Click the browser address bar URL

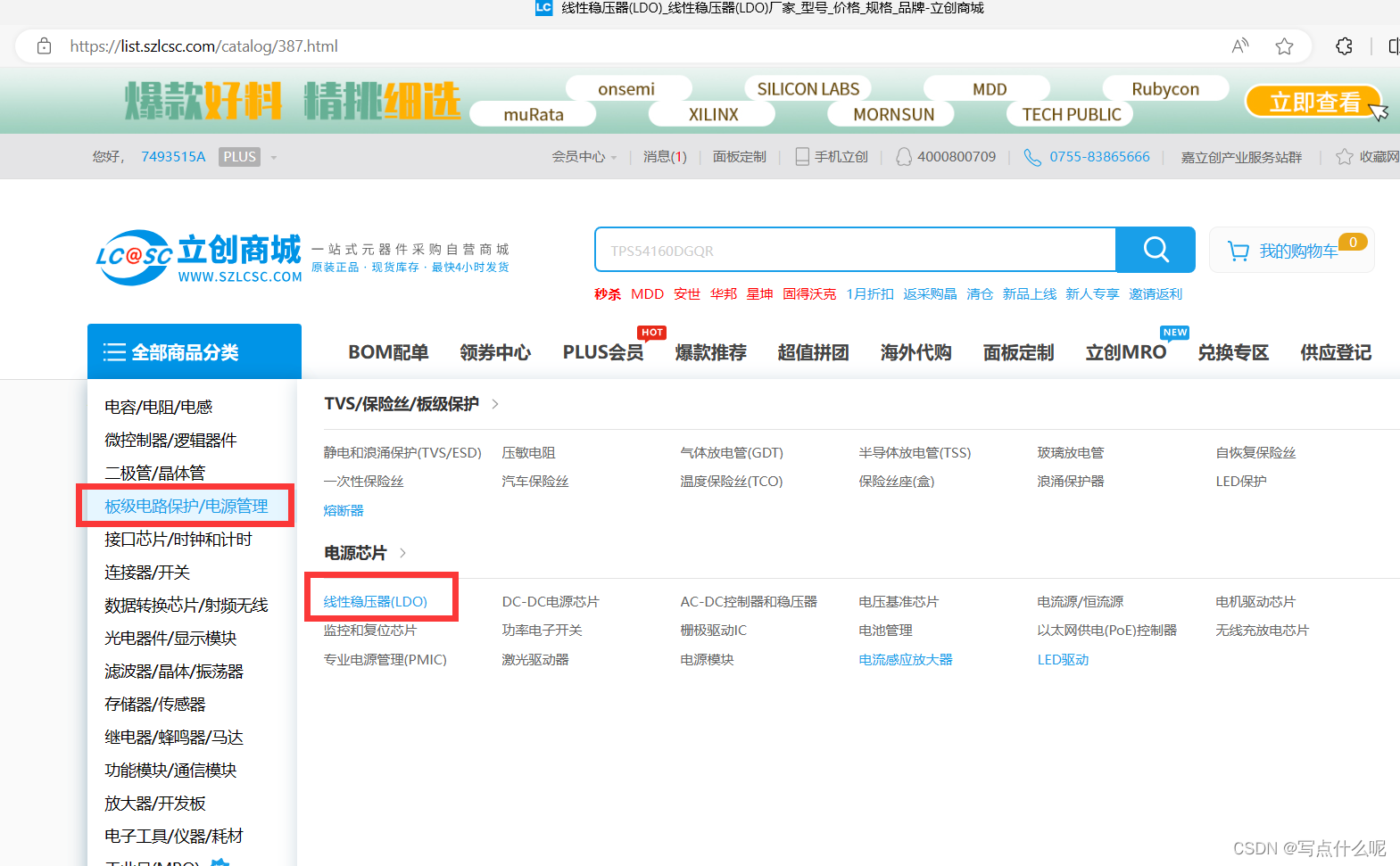point(203,46)
